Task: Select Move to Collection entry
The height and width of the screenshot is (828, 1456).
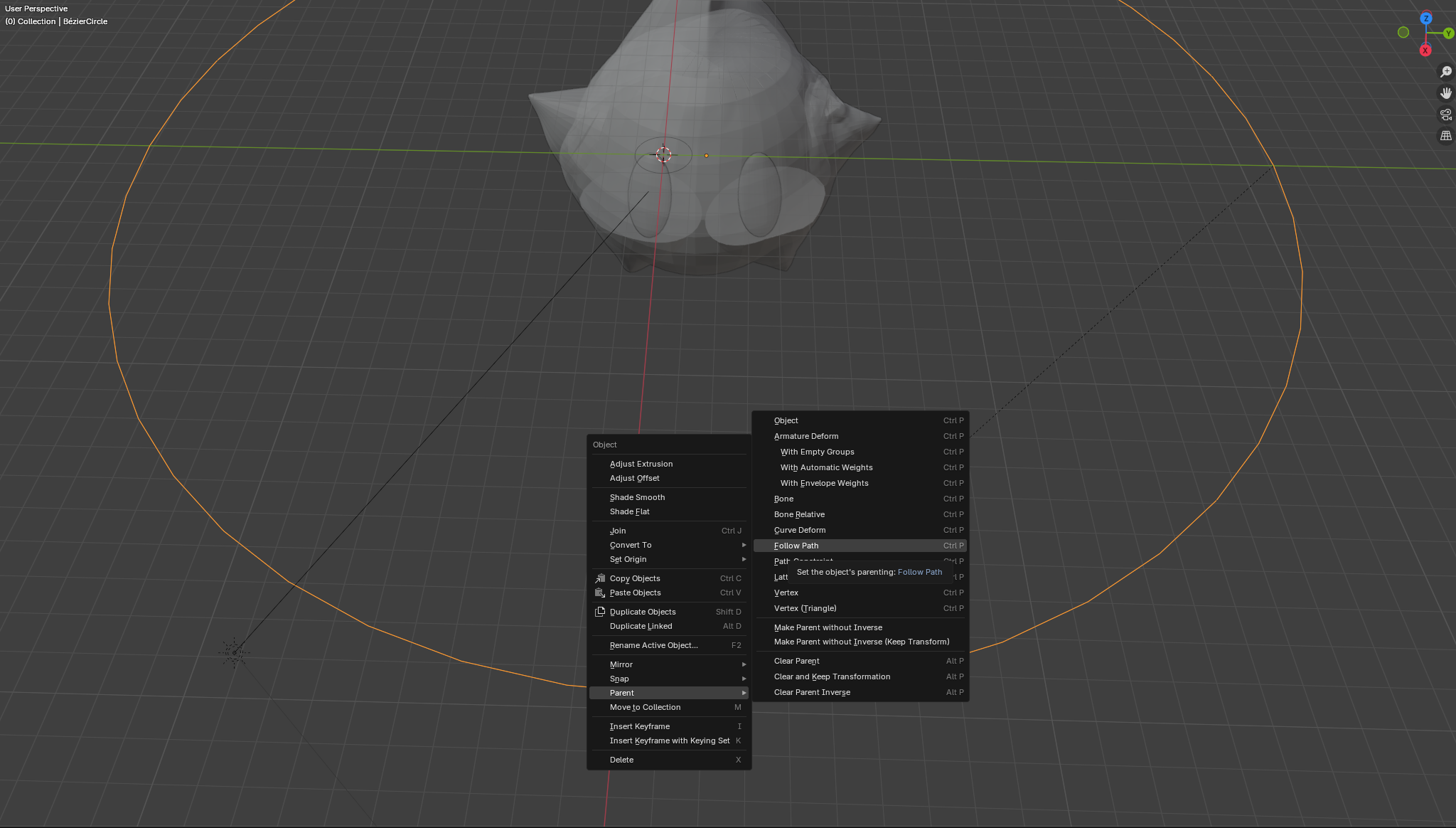Action: coord(645,707)
